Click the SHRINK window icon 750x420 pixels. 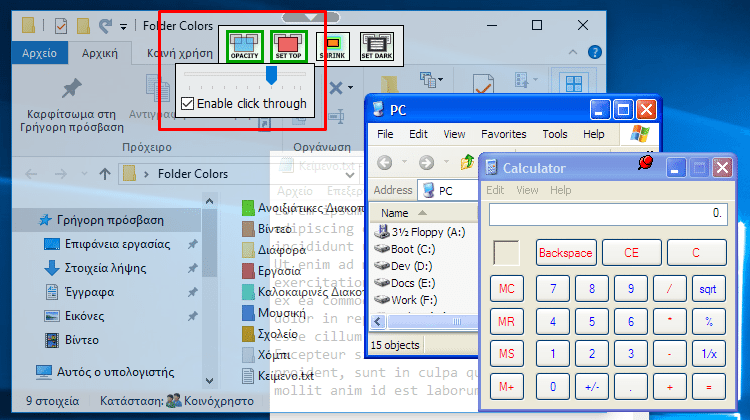pyautogui.click(x=333, y=46)
